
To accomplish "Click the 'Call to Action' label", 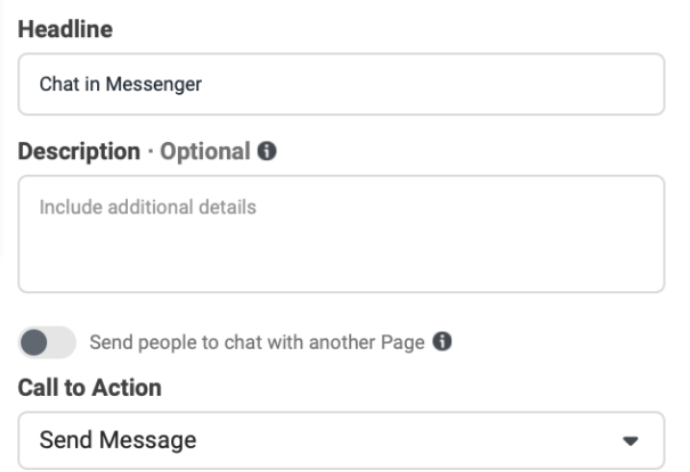I will (90, 388).
